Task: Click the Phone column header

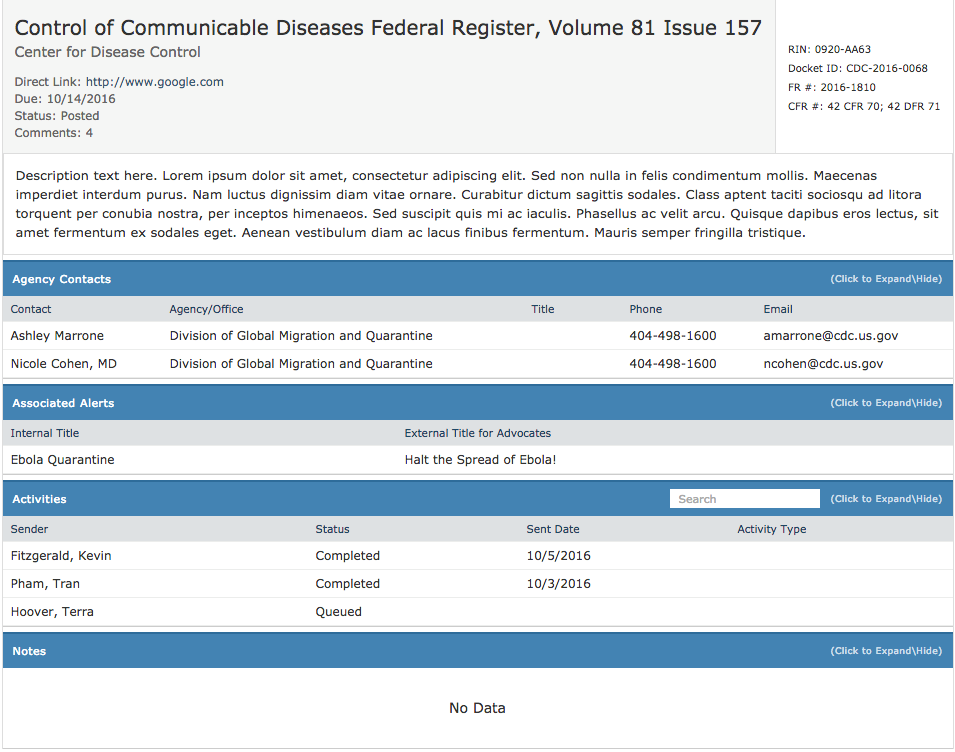Action: [x=646, y=309]
